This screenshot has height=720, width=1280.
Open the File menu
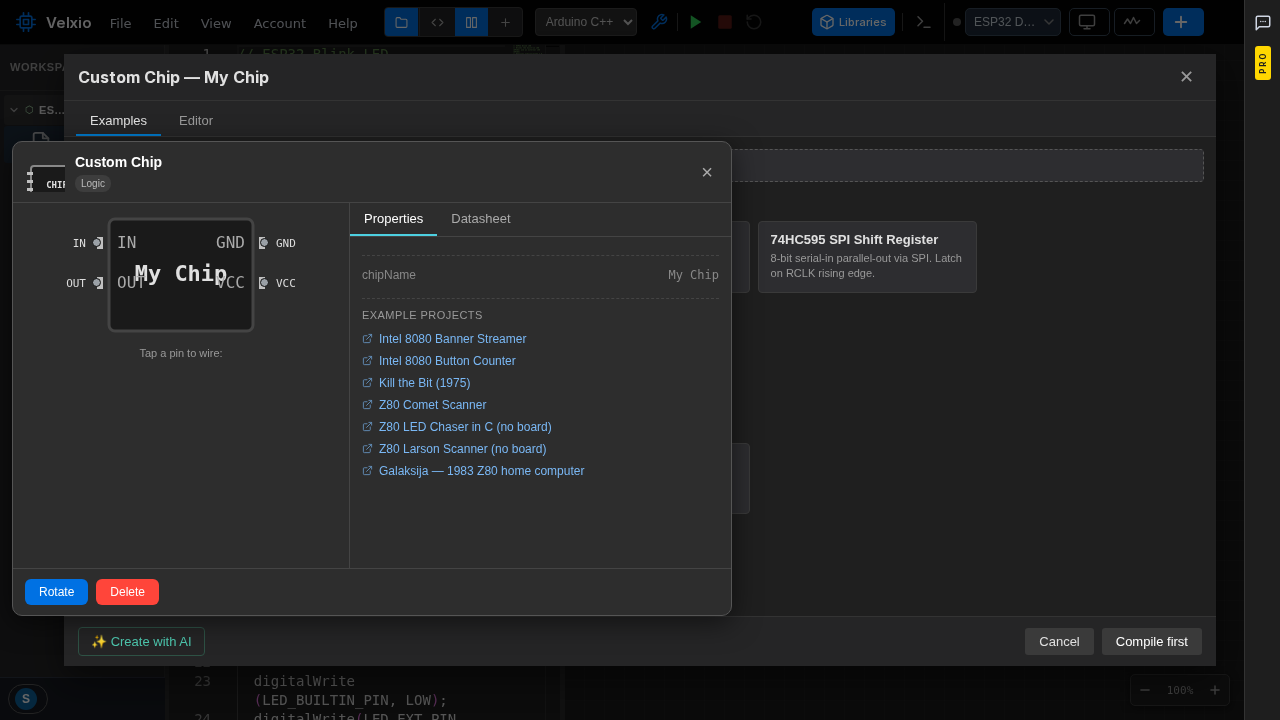pyautogui.click(x=120, y=23)
